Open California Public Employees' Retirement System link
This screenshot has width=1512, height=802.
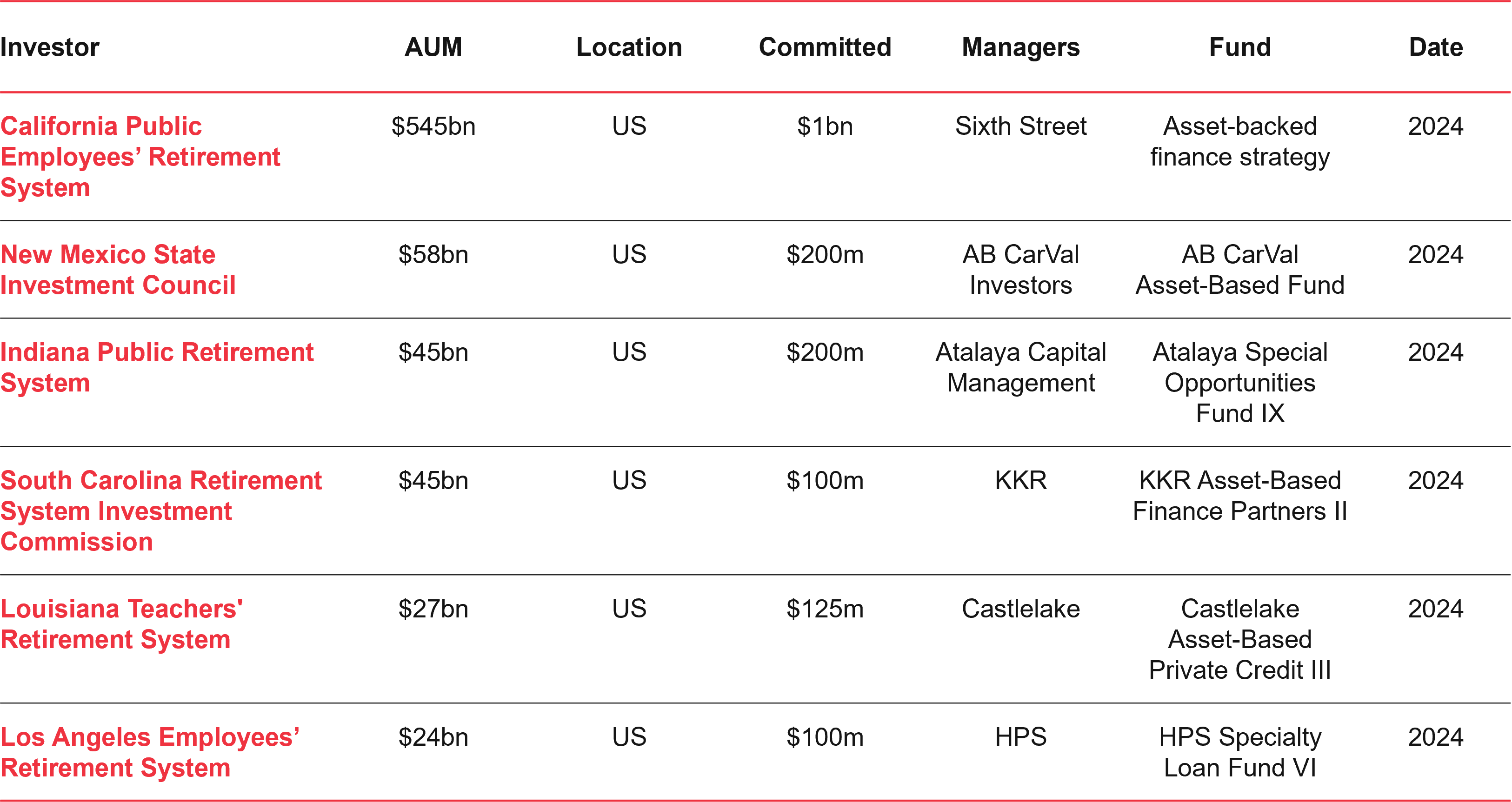140,157
